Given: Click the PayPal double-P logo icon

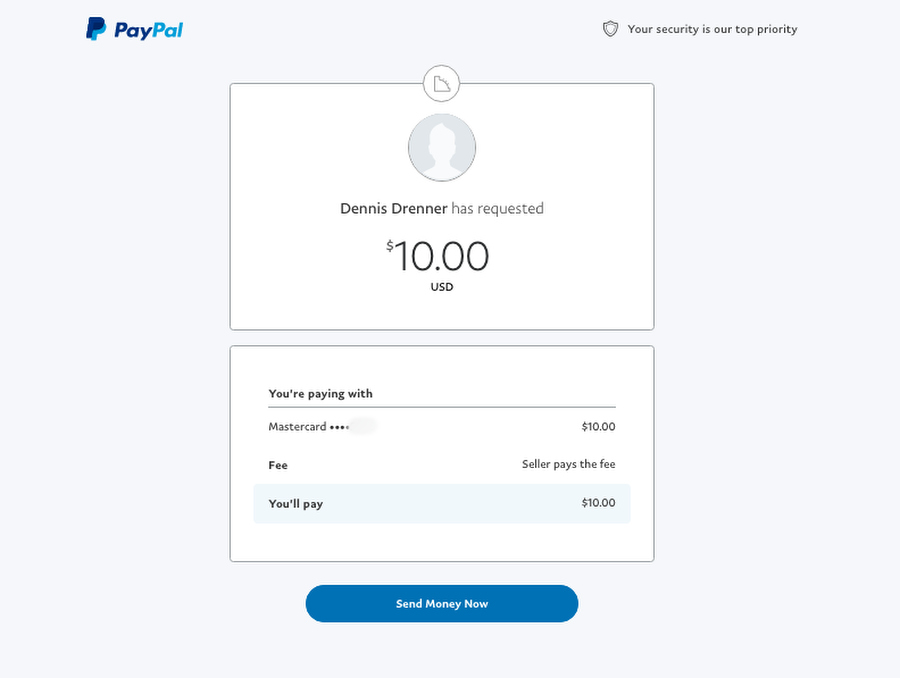Looking at the screenshot, I should click(96, 29).
